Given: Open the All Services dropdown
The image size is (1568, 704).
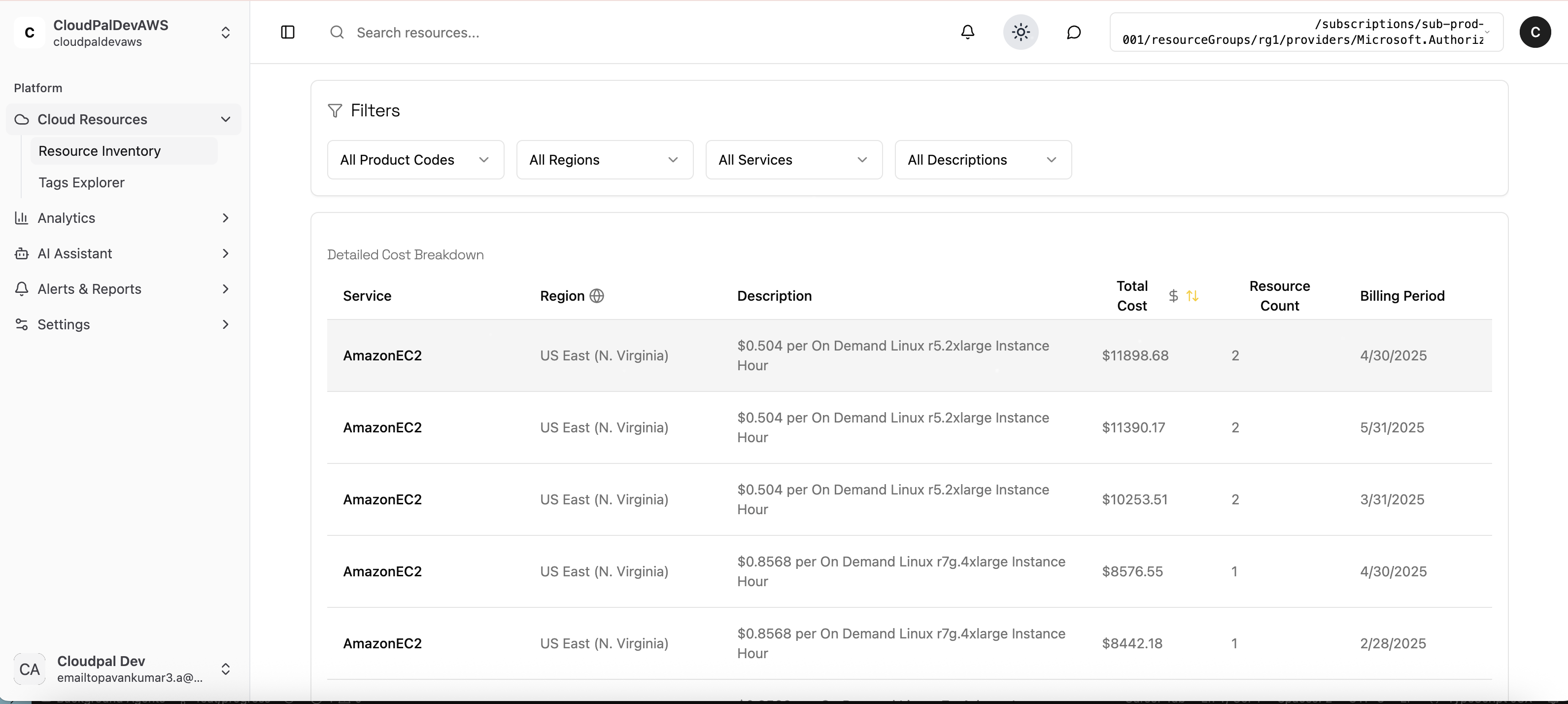Looking at the screenshot, I should (794, 160).
